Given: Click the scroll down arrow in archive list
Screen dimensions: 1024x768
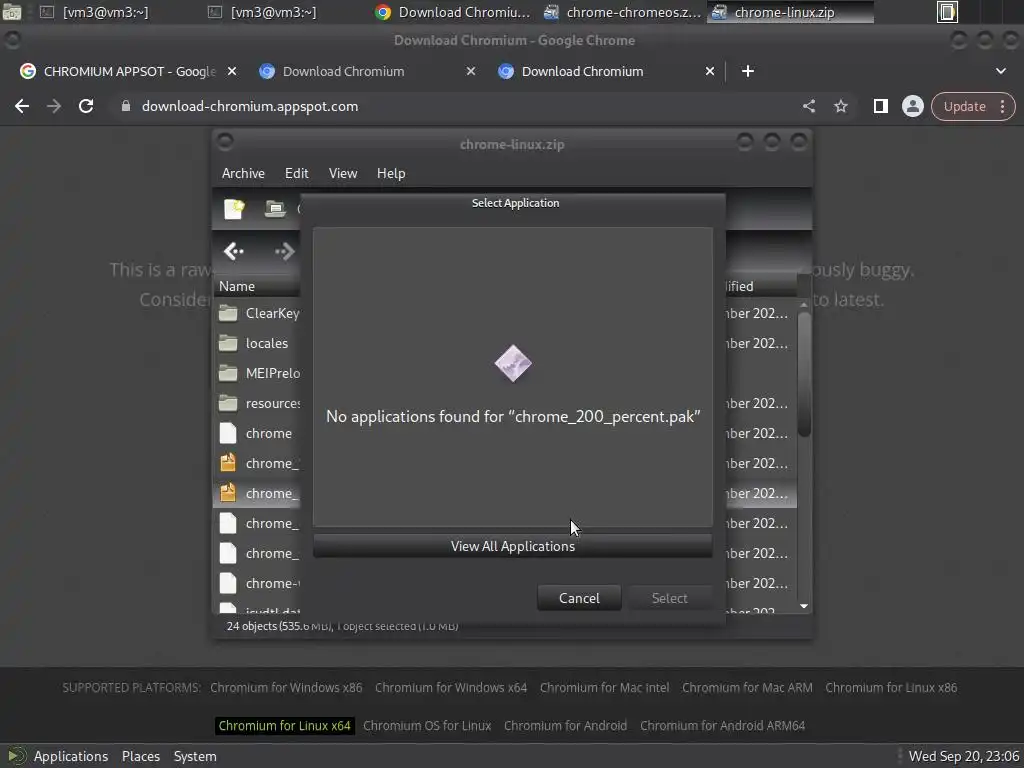Looking at the screenshot, I should pyautogui.click(x=804, y=607).
